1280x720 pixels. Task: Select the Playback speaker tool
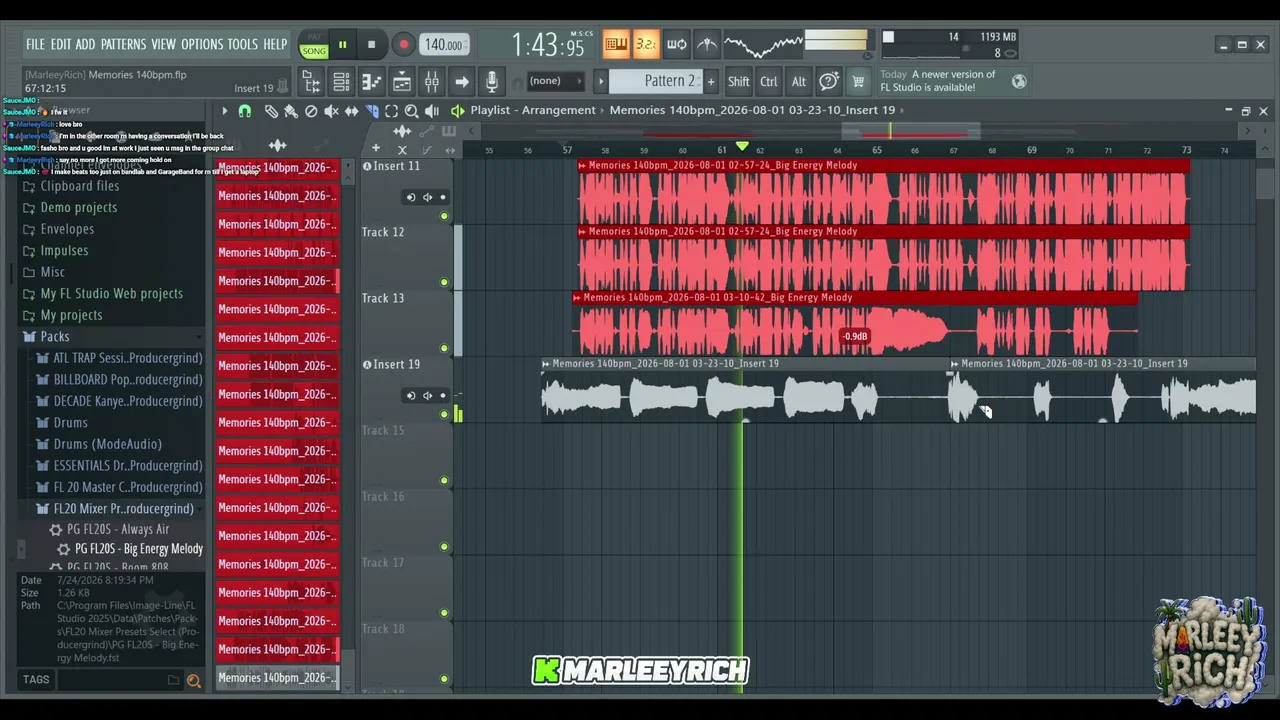tap(431, 111)
